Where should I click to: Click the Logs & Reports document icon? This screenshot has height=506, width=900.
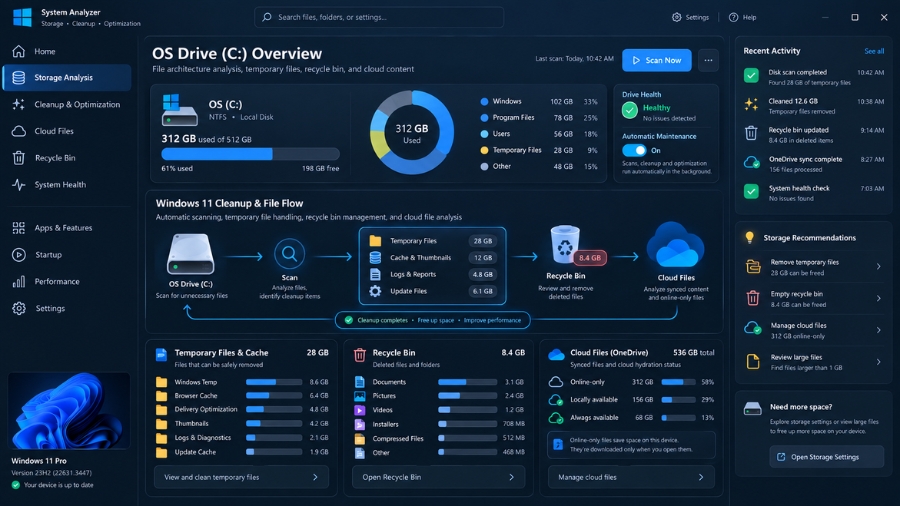coord(375,274)
